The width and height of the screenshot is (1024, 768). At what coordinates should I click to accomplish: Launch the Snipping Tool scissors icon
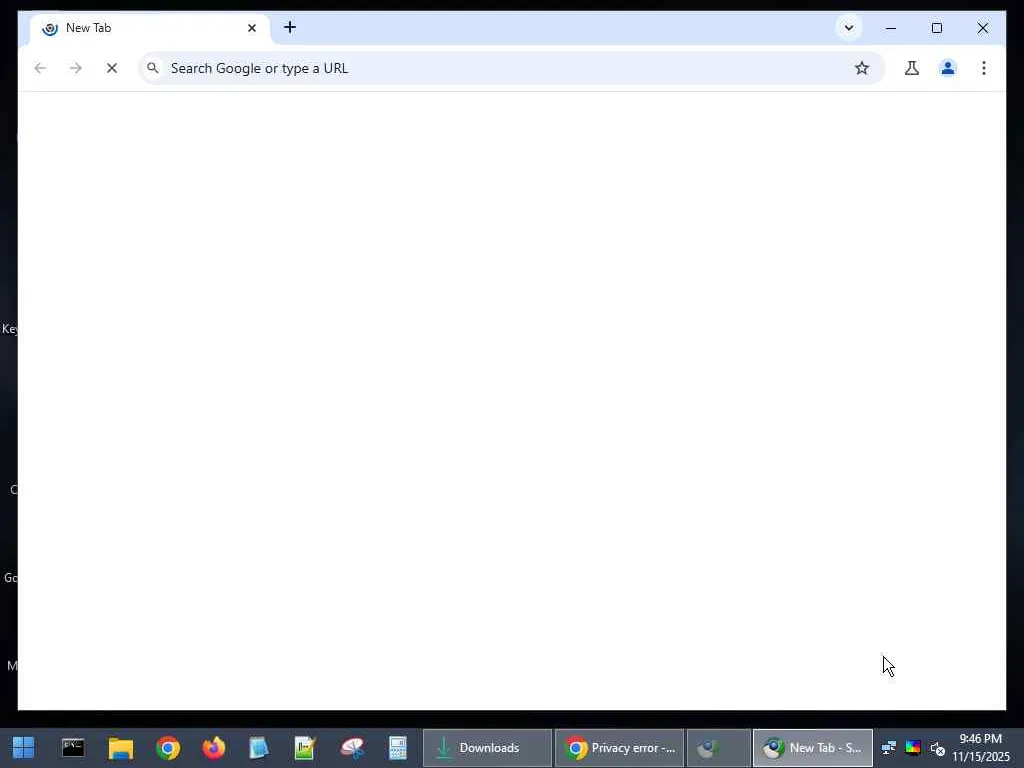(x=353, y=748)
